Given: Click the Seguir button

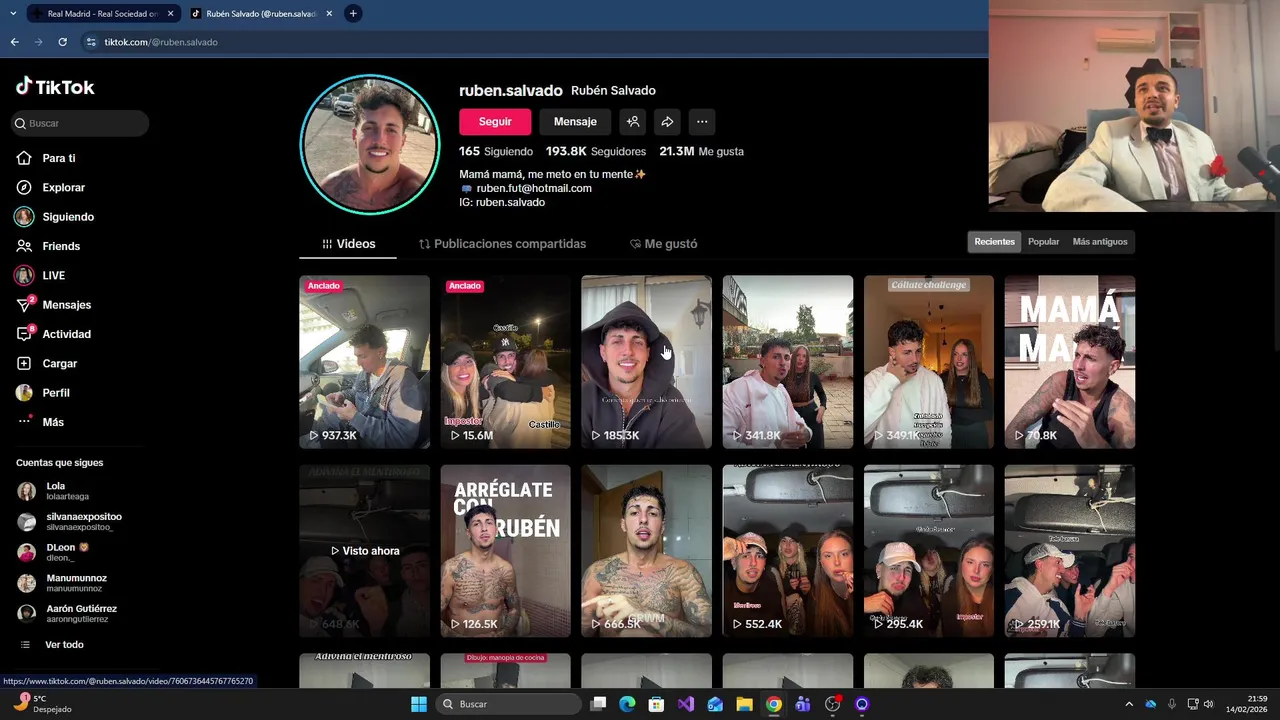Looking at the screenshot, I should click(x=495, y=122).
